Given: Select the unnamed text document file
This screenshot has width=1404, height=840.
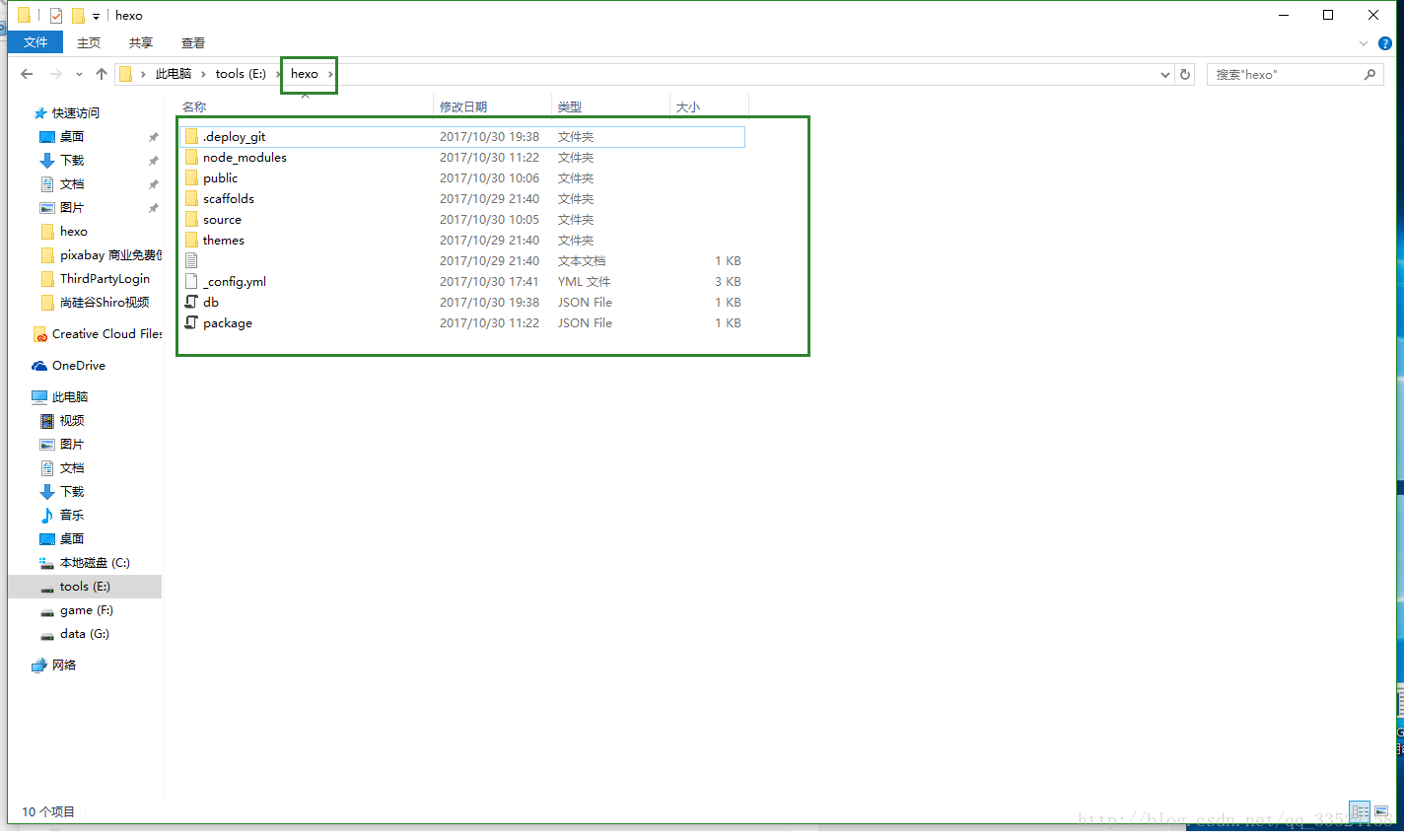Looking at the screenshot, I should (x=462, y=261).
